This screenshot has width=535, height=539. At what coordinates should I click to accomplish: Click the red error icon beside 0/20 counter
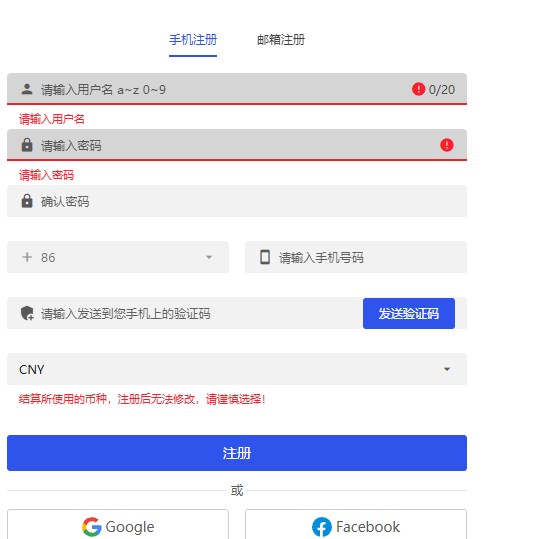coord(418,89)
